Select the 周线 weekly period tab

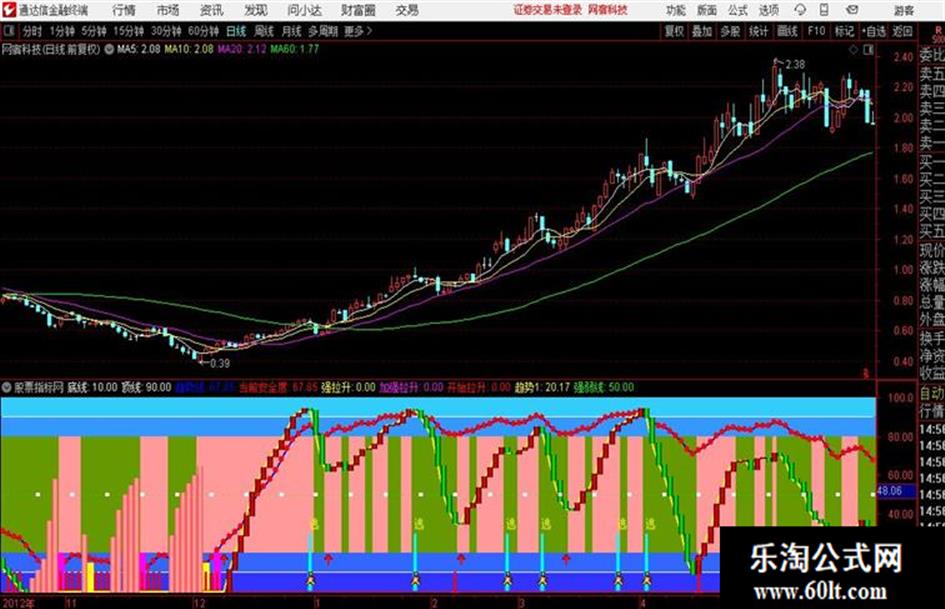(264, 31)
